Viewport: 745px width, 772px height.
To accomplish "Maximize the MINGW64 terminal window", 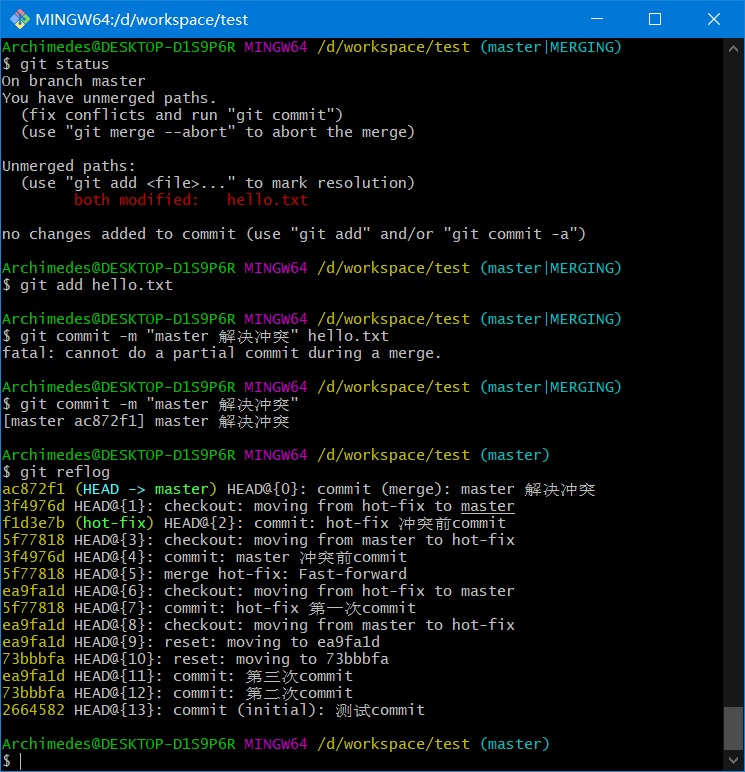I will pos(655,19).
